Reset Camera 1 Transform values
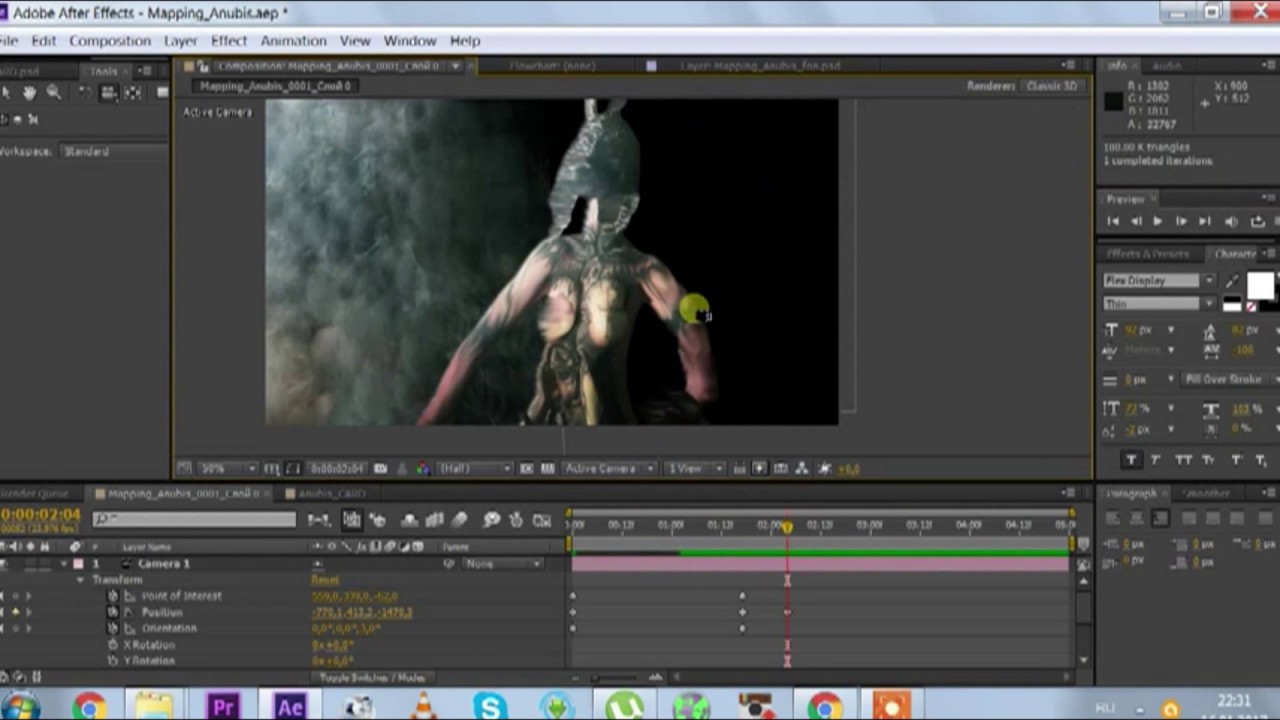The height and width of the screenshot is (720, 1280). 325,580
